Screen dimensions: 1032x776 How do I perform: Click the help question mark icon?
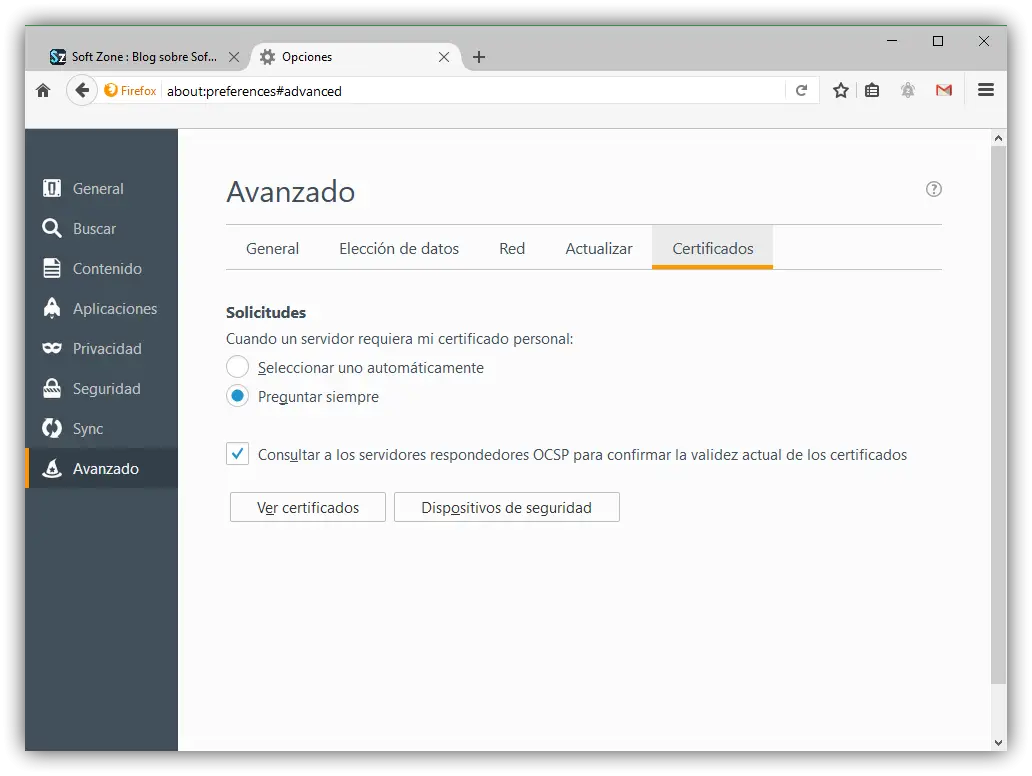coord(933,190)
